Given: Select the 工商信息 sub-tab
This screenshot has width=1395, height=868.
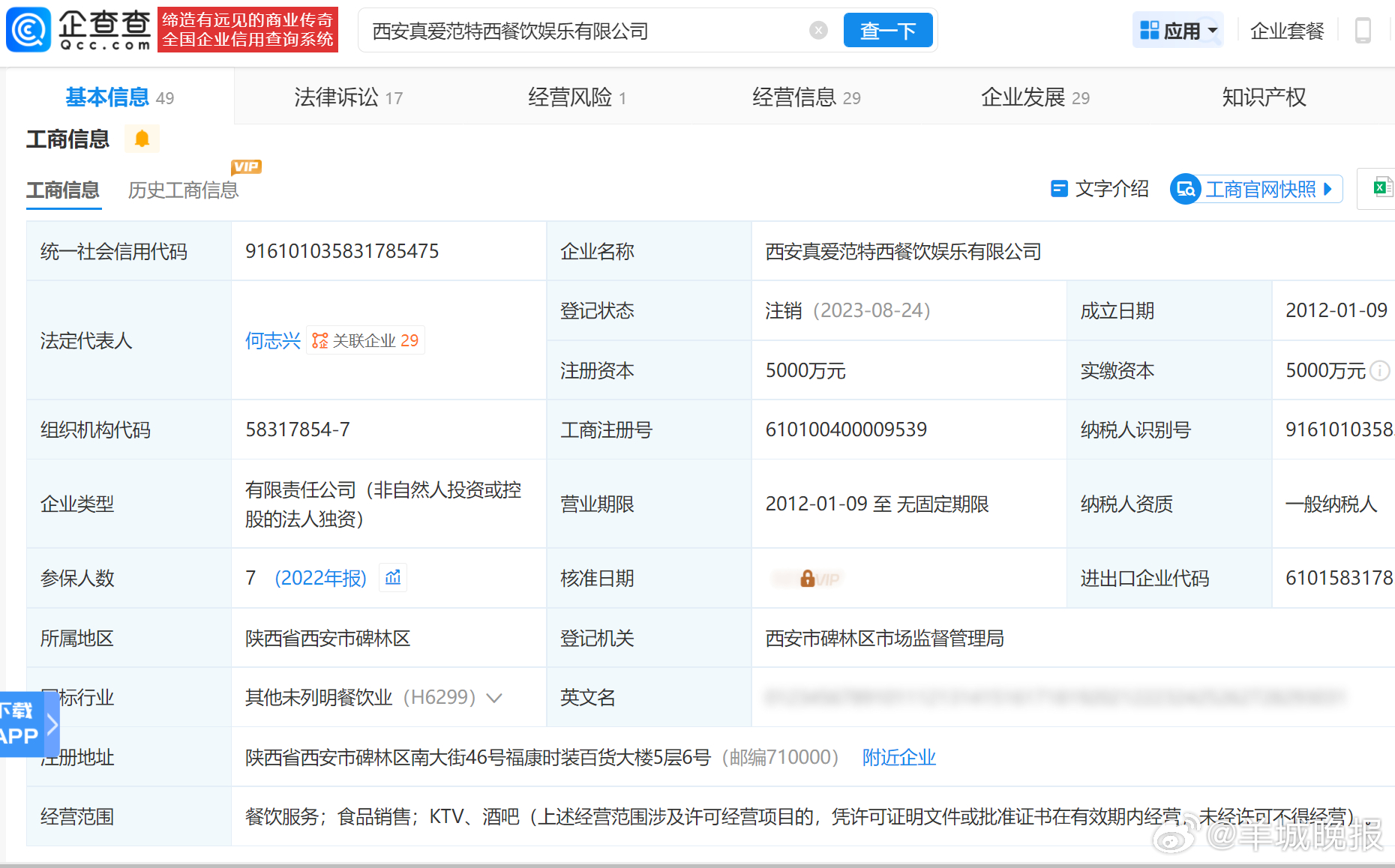Looking at the screenshot, I should [x=63, y=190].
